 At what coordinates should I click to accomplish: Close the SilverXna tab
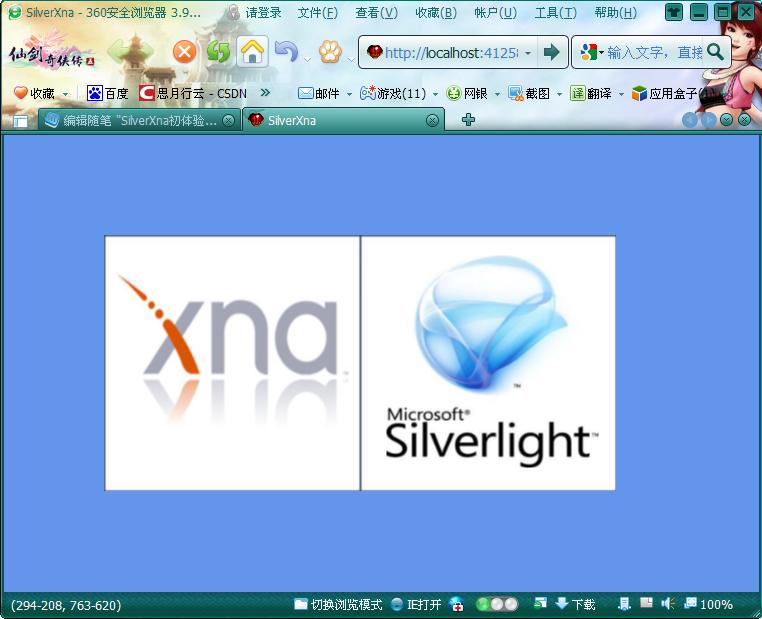point(432,120)
